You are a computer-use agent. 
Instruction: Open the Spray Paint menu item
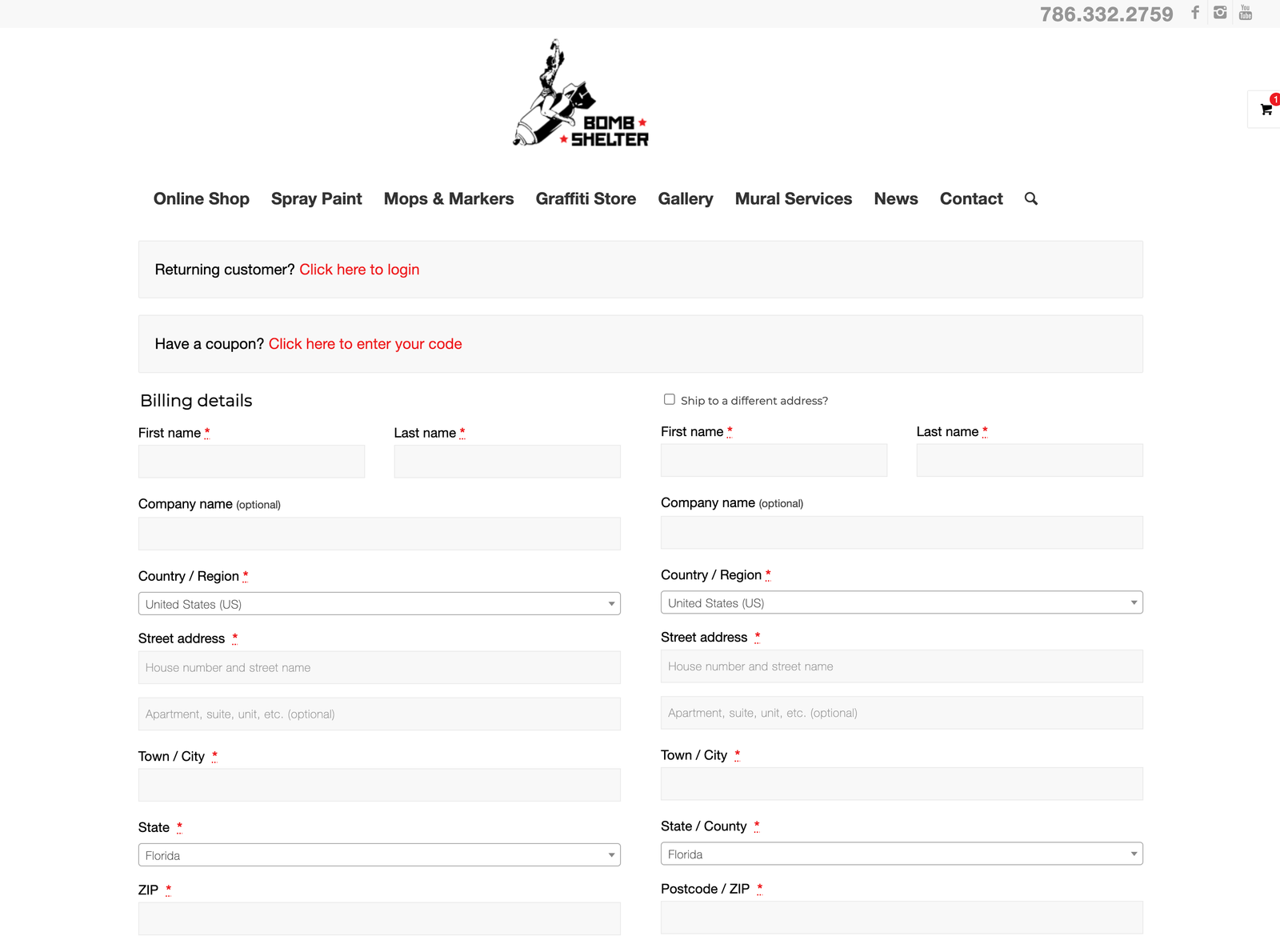pyautogui.click(x=317, y=199)
